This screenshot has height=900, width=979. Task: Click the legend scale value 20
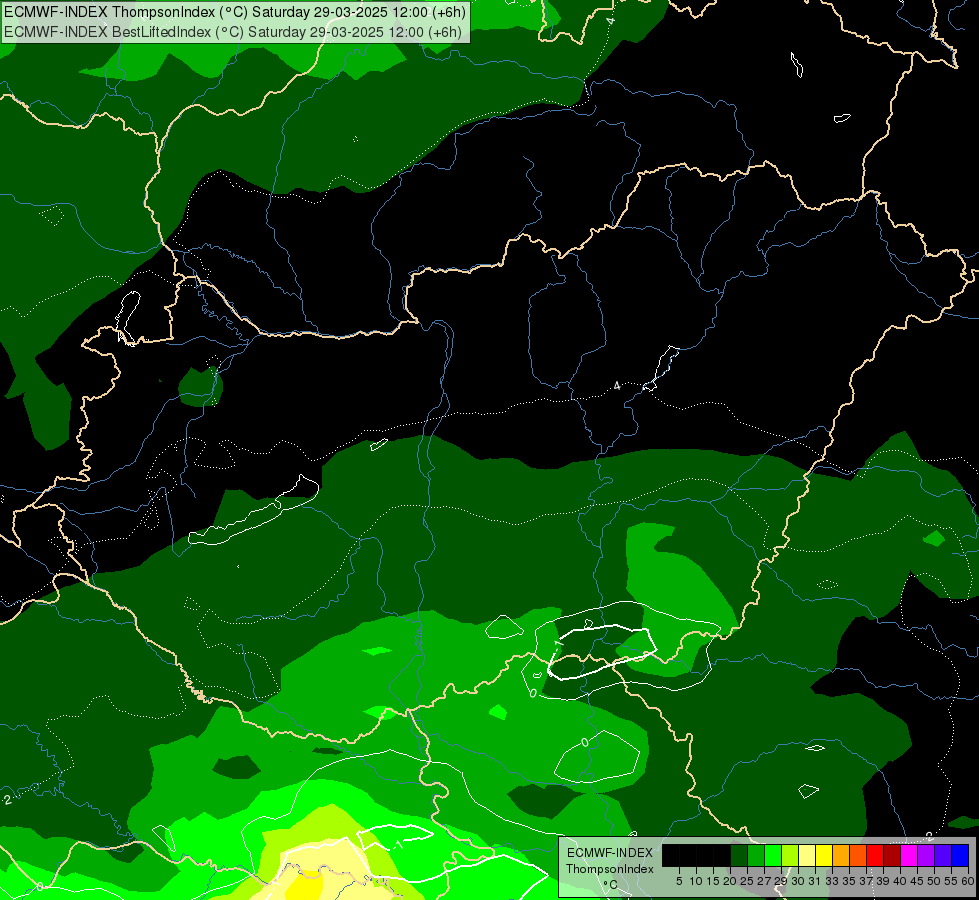(730, 881)
